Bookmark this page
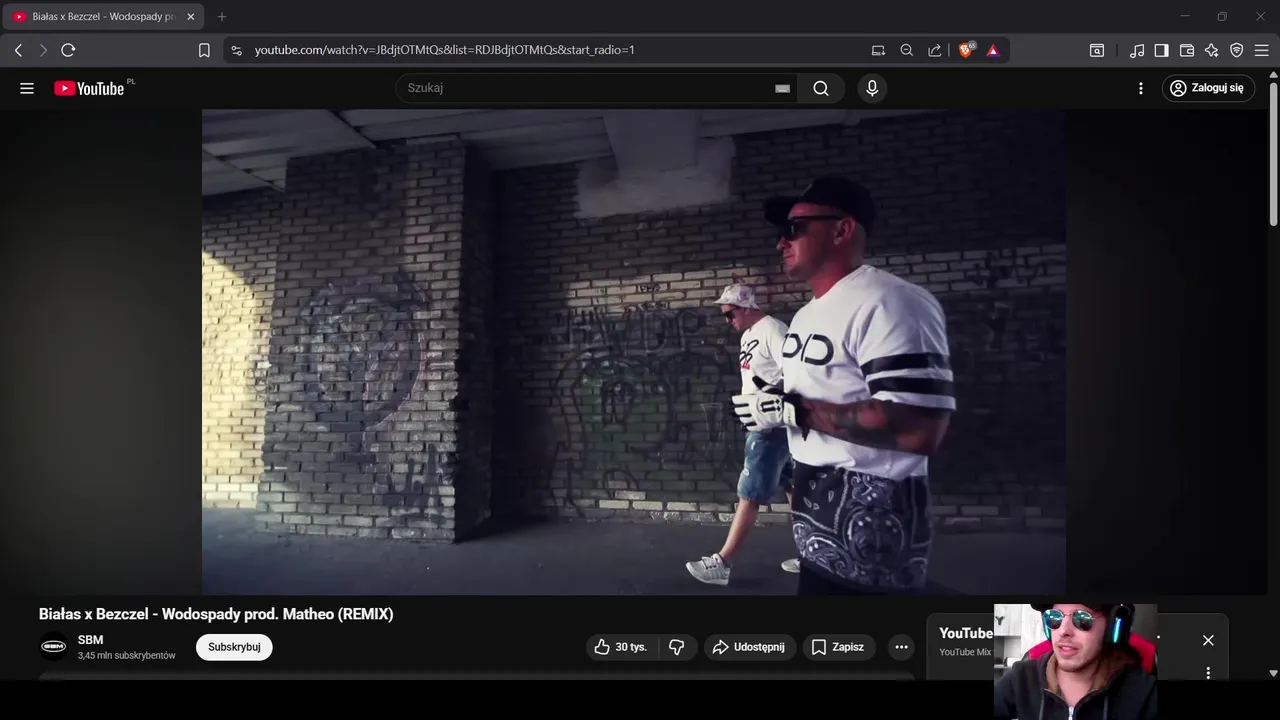Viewport: 1280px width, 720px height. pos(204,50)
